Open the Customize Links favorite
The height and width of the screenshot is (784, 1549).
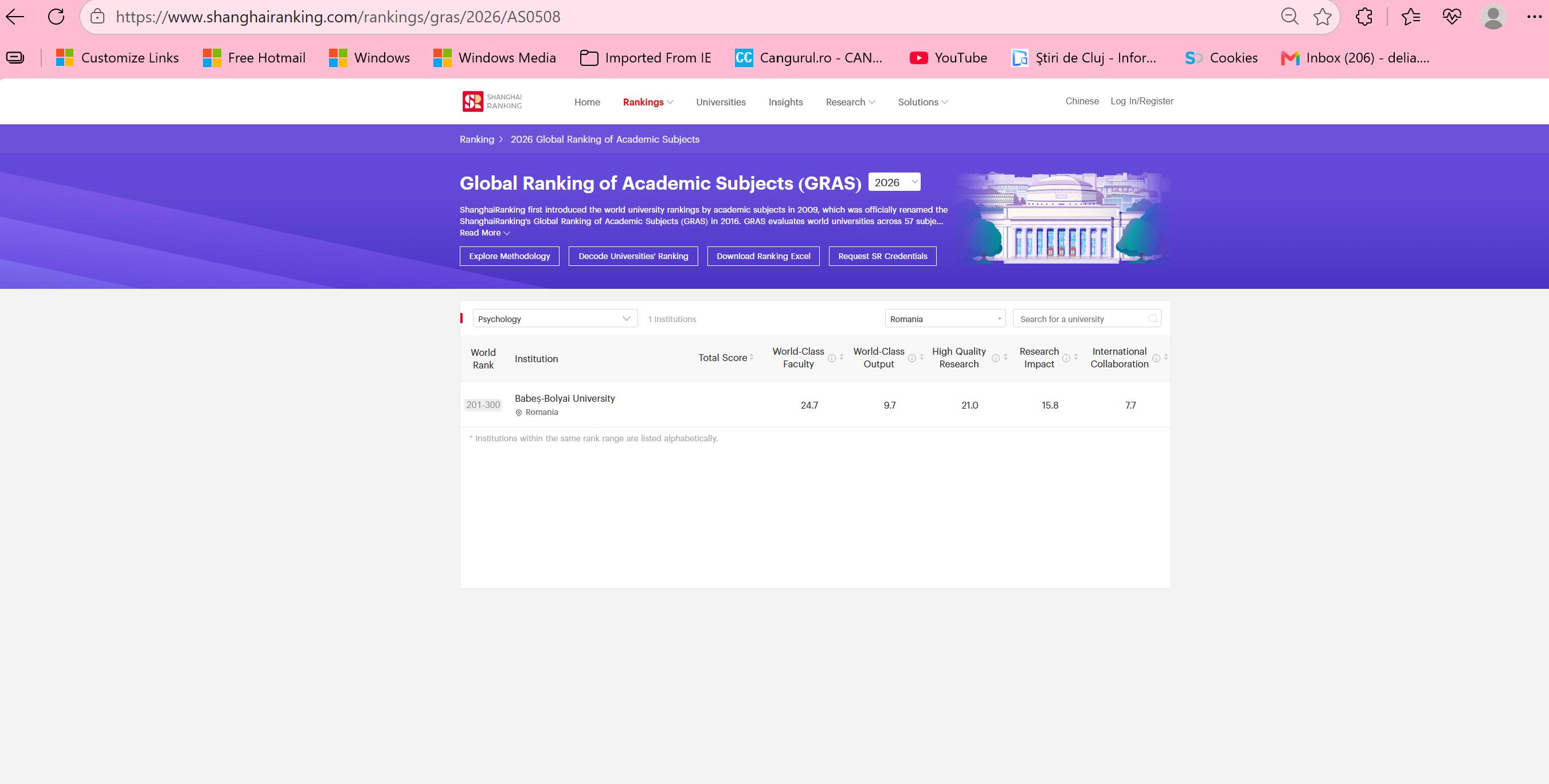[x=118, y=58]
